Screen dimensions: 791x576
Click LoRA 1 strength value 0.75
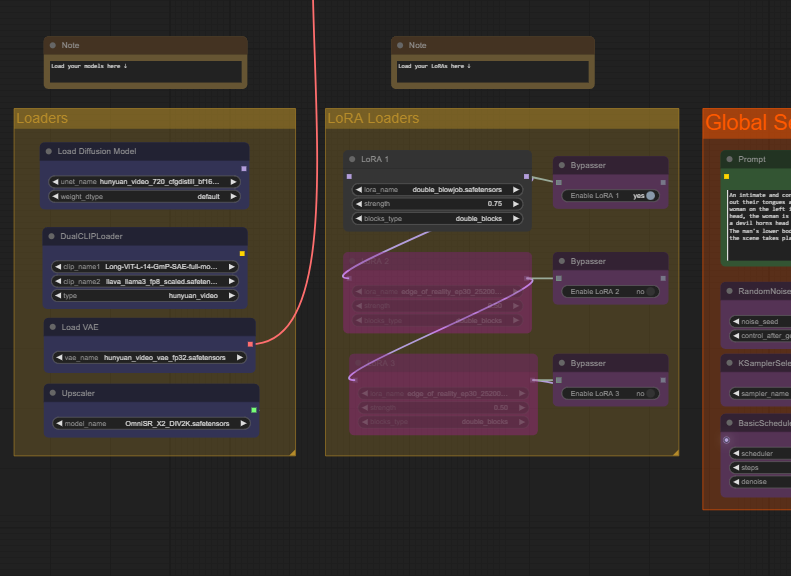click(x=495, y=204)
